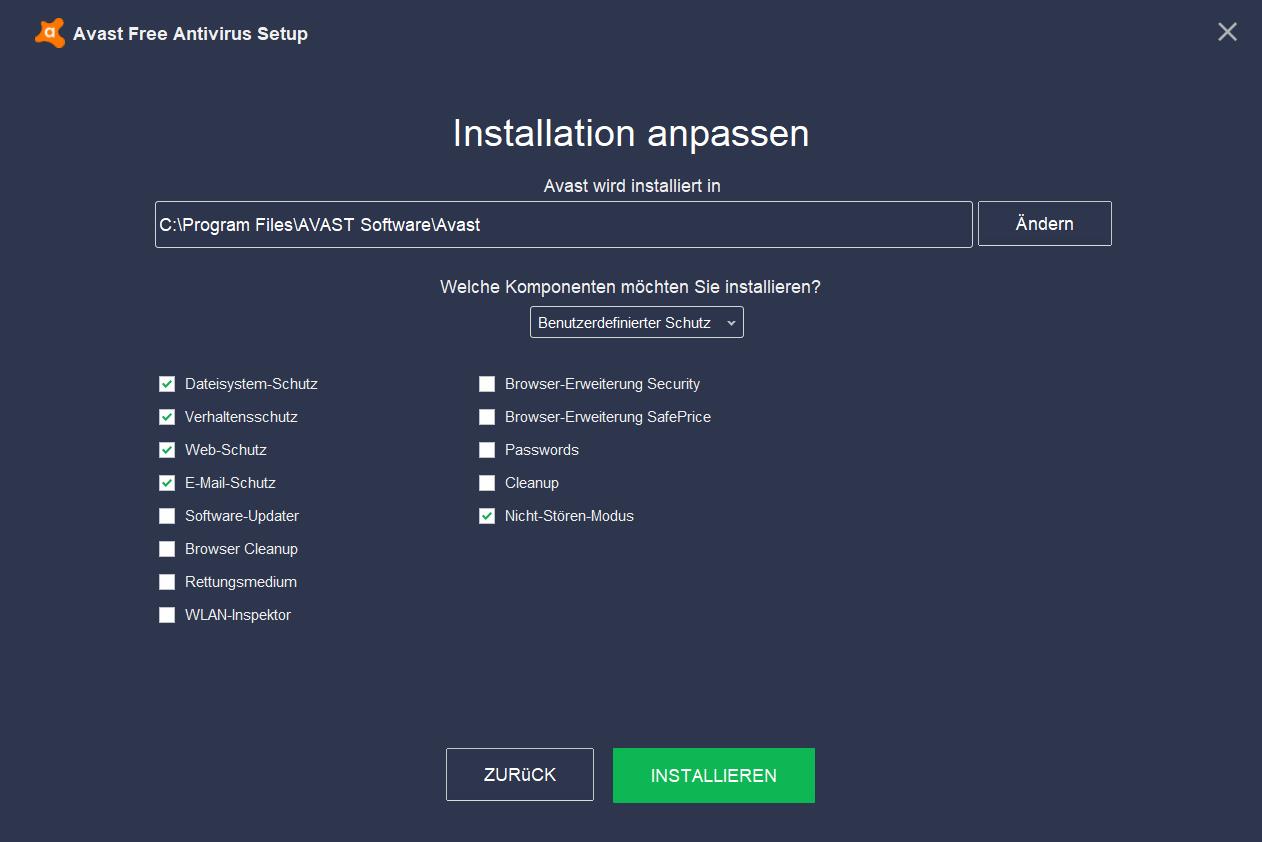The width and height of the screenshot is (1262, 842).
Task: Click the Ändern button
Action: [1045, 224]
